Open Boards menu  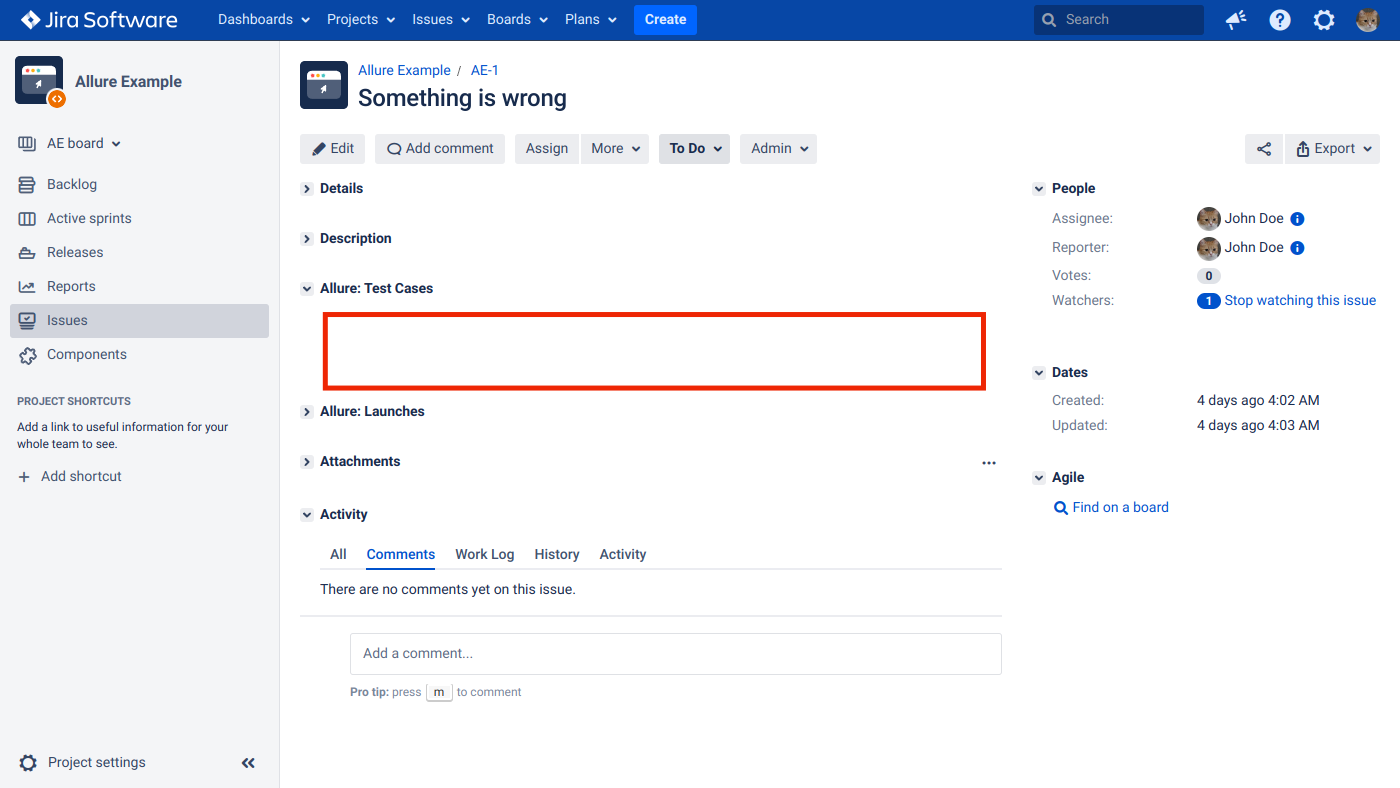click(x=517, y=20)
